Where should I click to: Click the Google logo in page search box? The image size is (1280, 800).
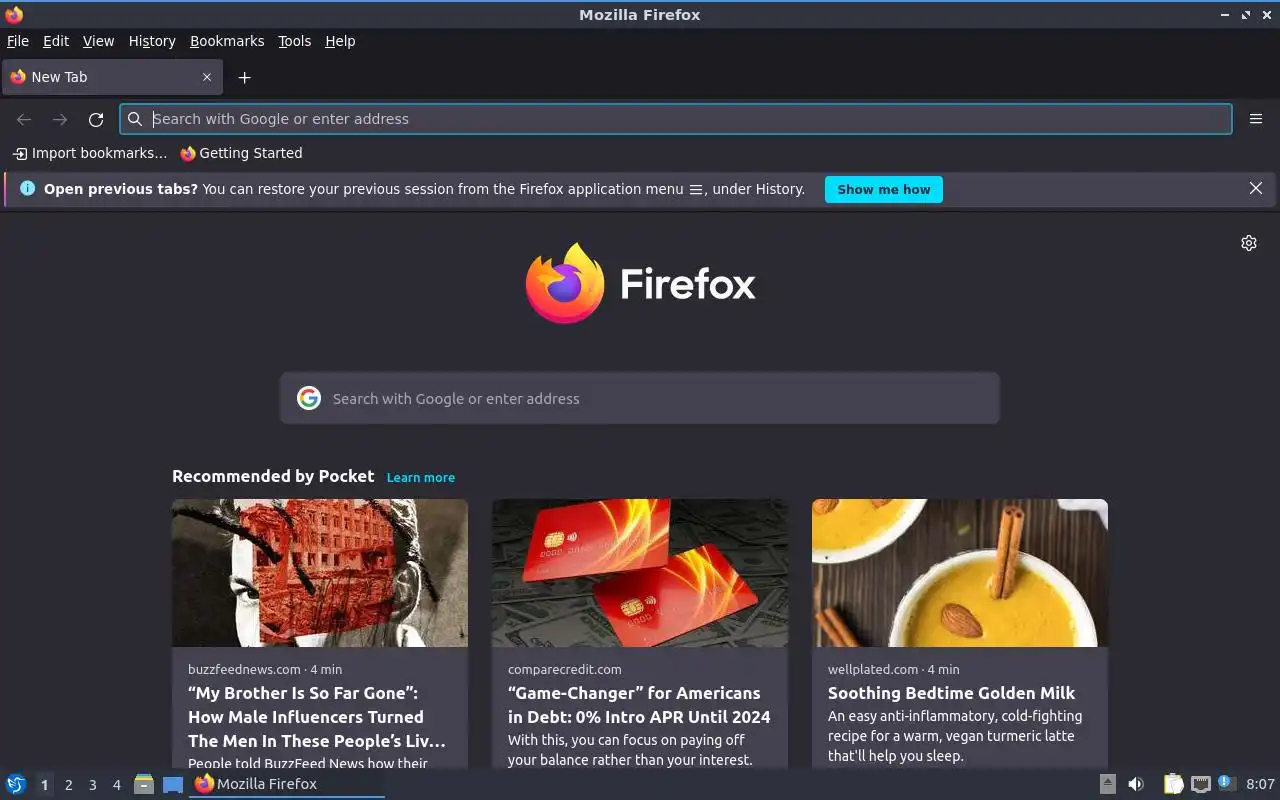[x=309, y=398]
